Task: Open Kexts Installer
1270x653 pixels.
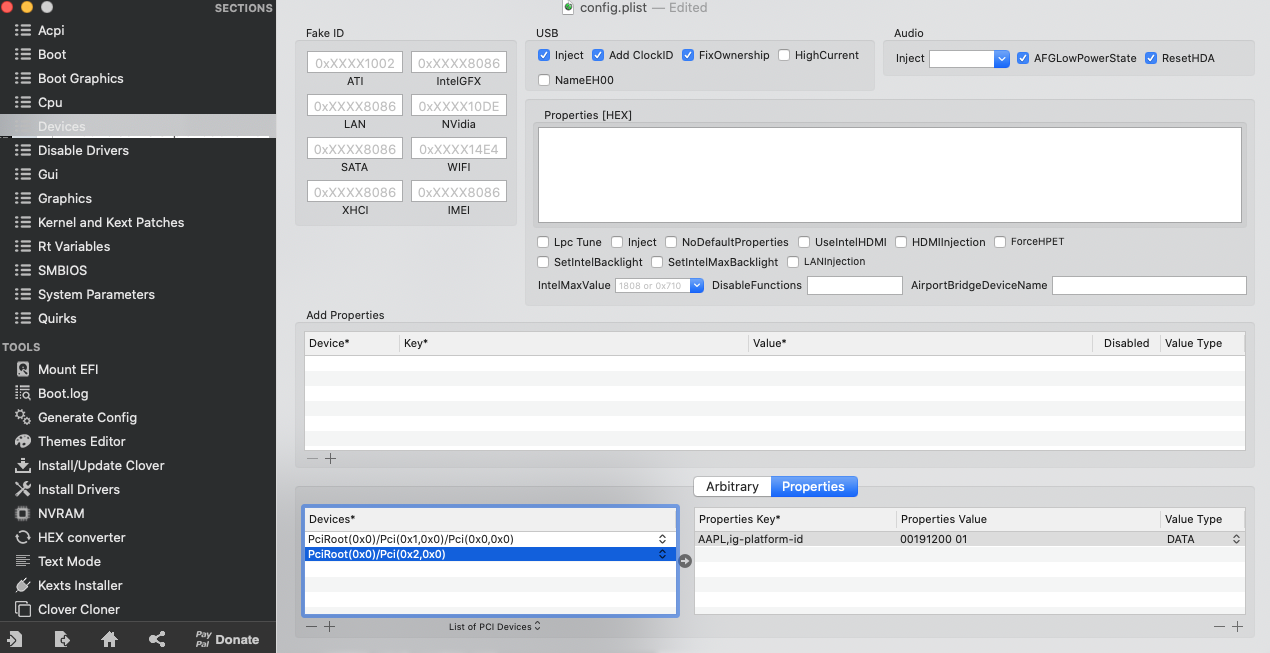Action: coord(79,585)
